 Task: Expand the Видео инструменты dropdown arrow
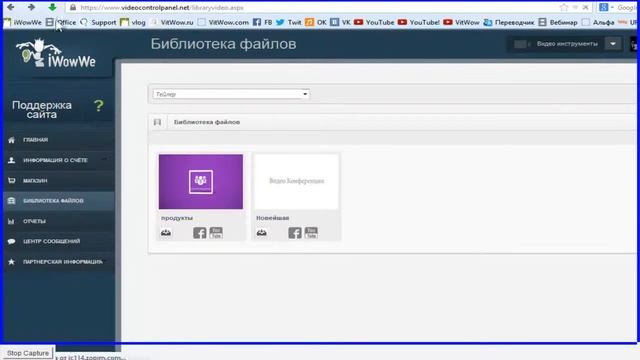[x=613, y=44]
